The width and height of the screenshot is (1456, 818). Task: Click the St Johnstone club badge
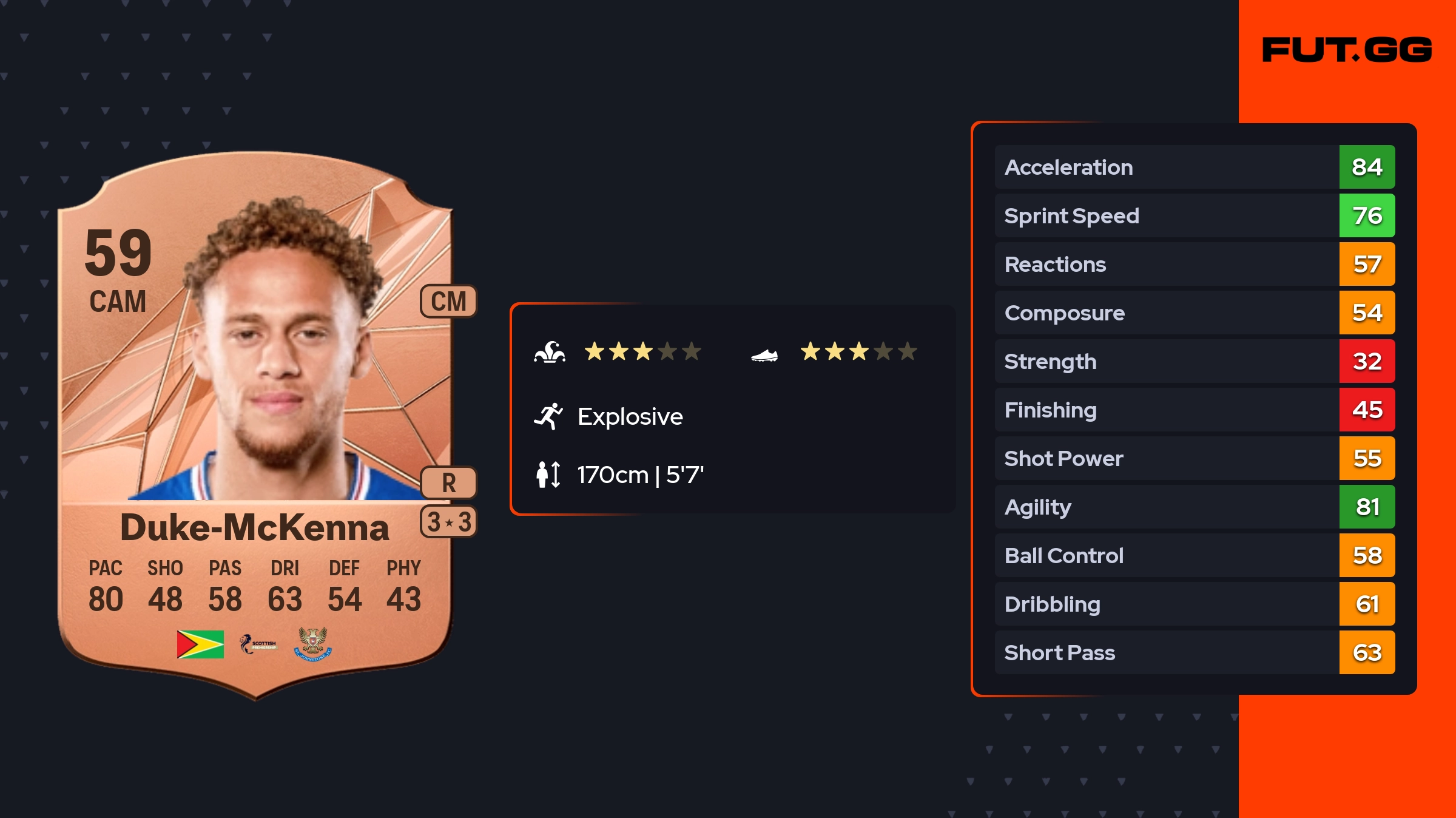pyautogui.click(x=313, y=644)
